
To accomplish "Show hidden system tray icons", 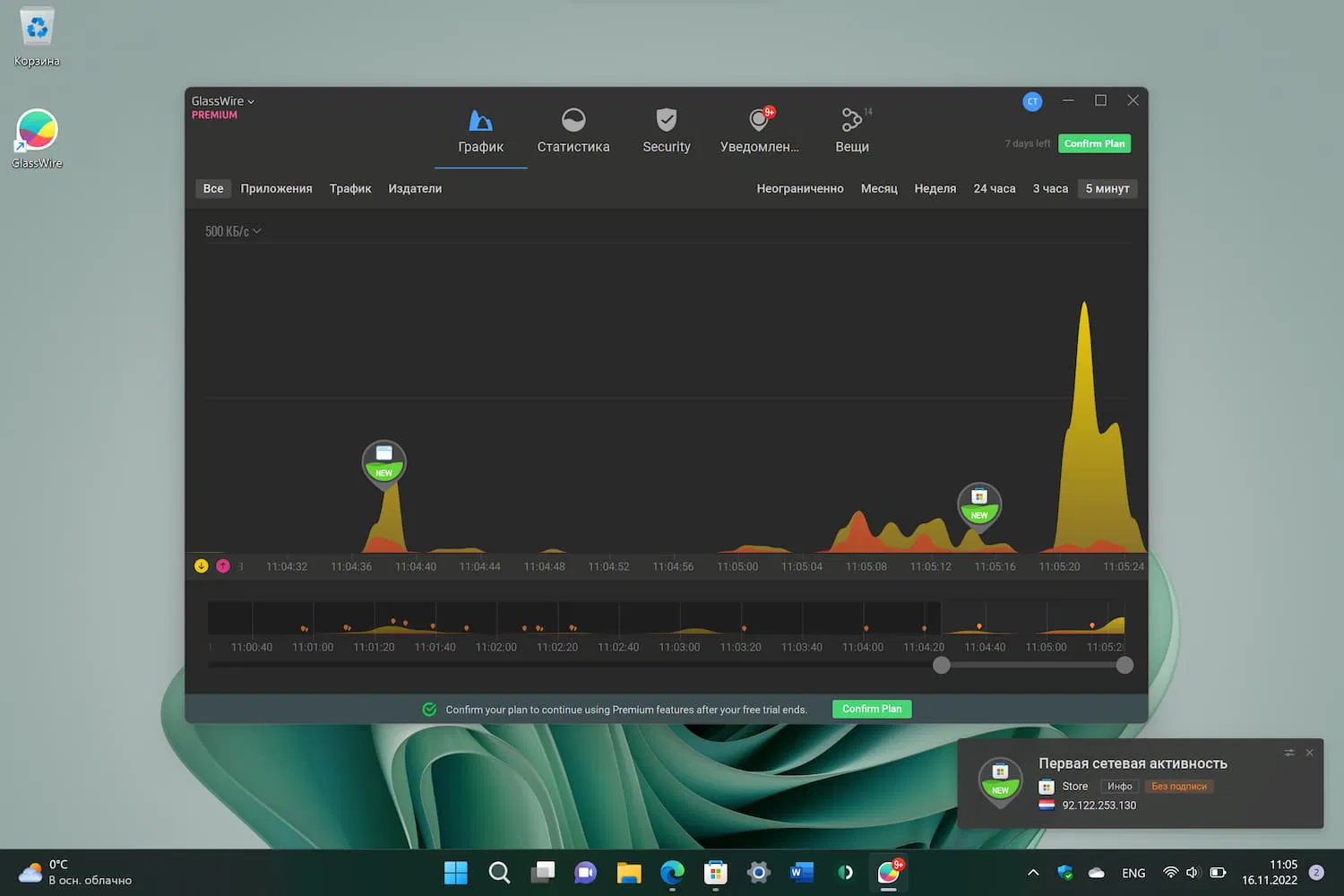I will [x=1033, y=873].
